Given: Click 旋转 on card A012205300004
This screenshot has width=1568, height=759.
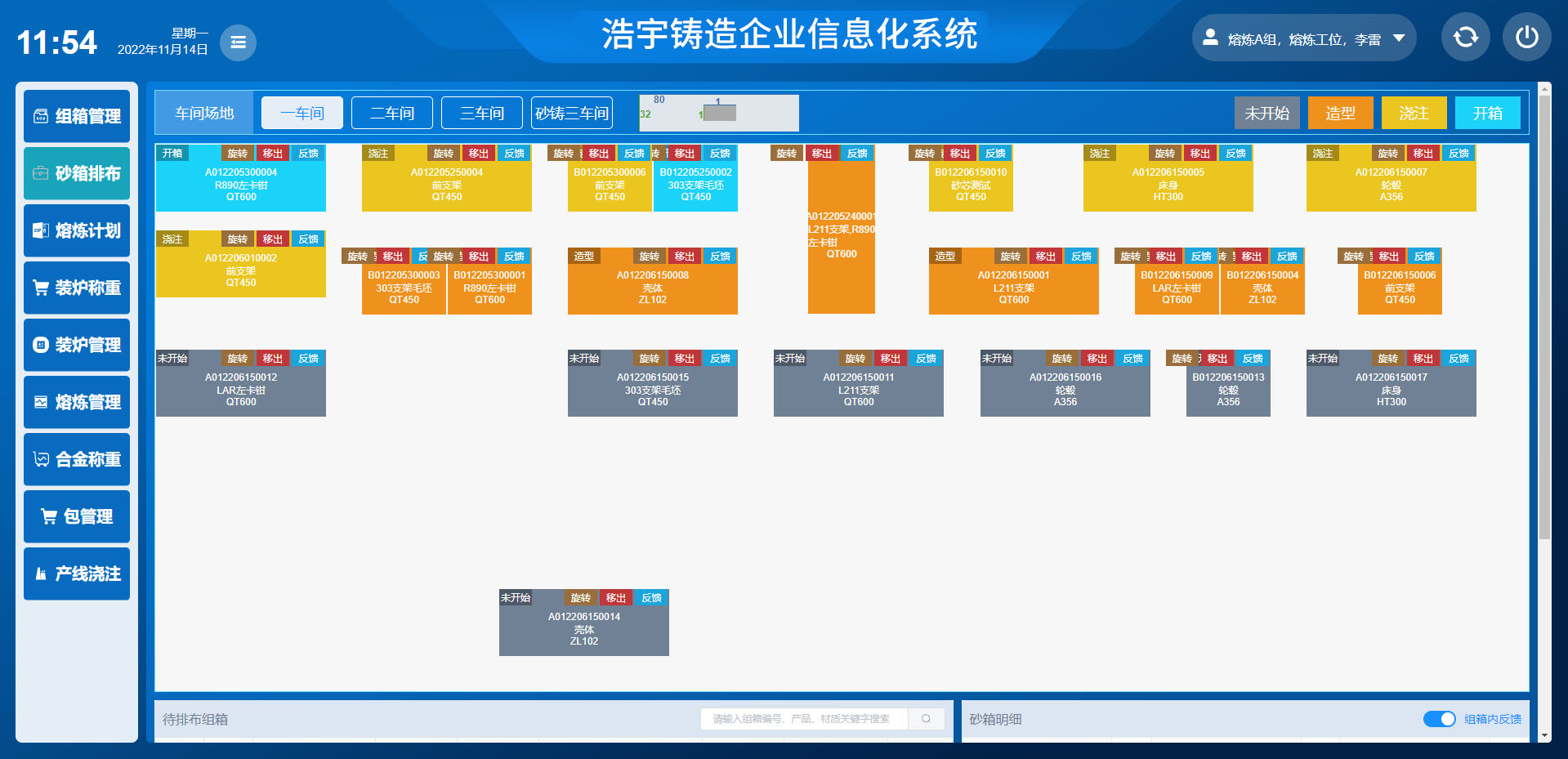Looking at the screenshot, I should pyautogui.click(x=238, y=153).
